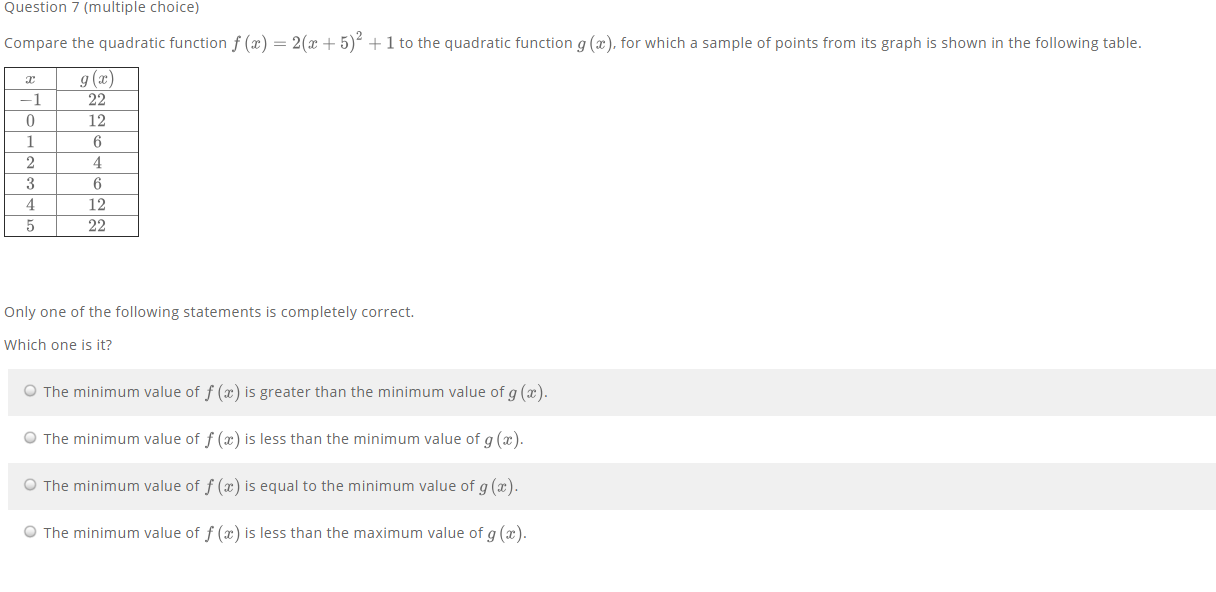Select the first answer option radio button
Screen dimensions: 1216x592
click(30, 391)
